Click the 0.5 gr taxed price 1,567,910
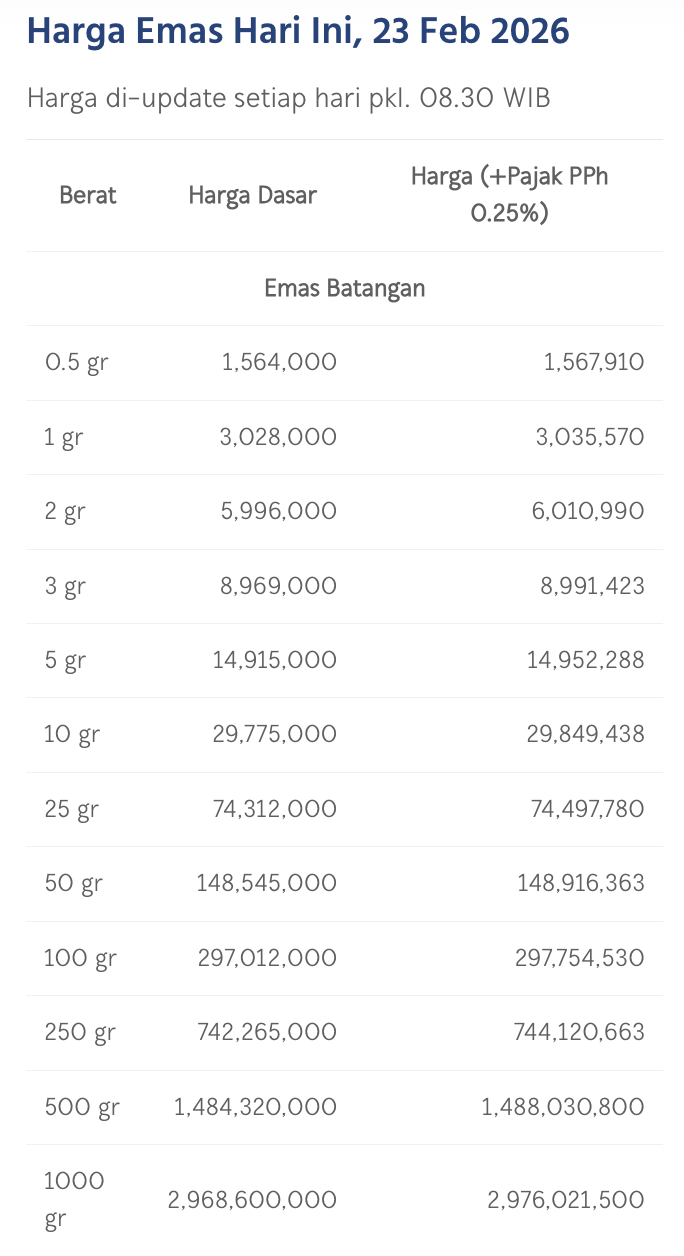This screenshot has height=1256, width=684. pyautogui.click(x=594, y=362)
